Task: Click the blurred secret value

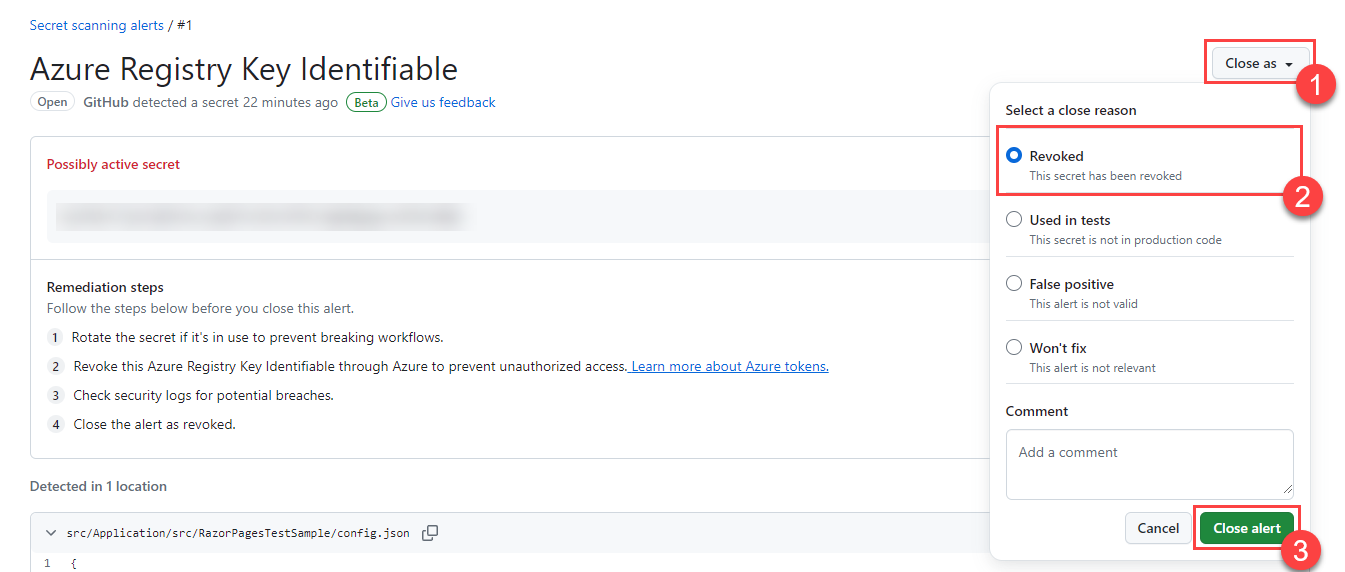Action: tap(260, 216)
